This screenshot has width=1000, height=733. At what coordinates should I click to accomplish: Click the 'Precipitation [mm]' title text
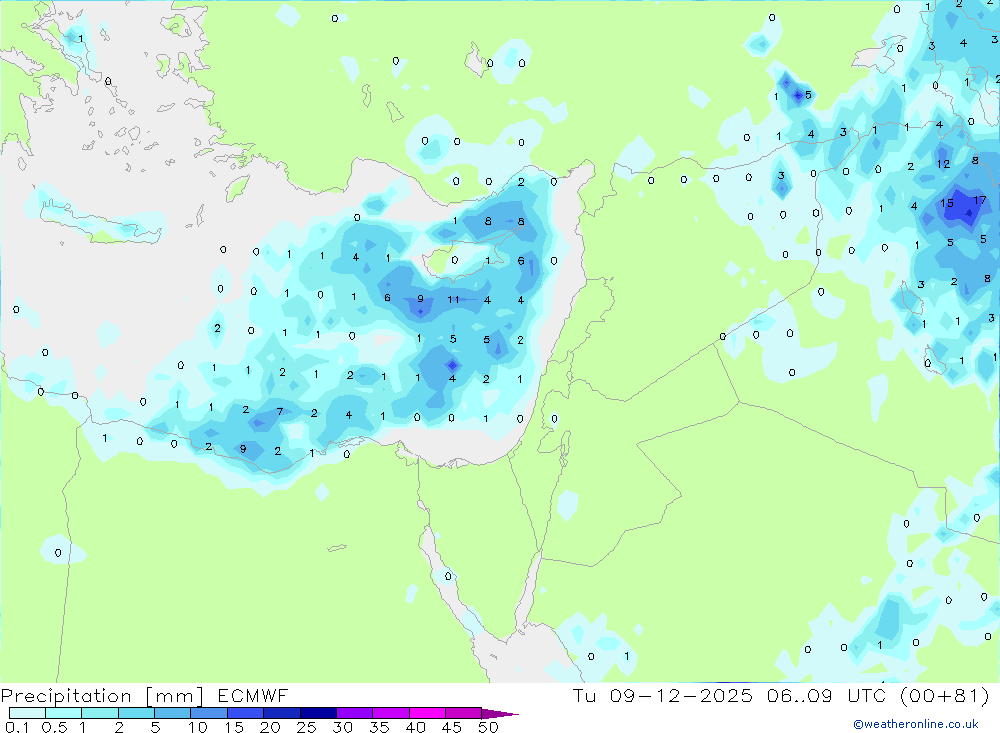[x=102, y=695]
